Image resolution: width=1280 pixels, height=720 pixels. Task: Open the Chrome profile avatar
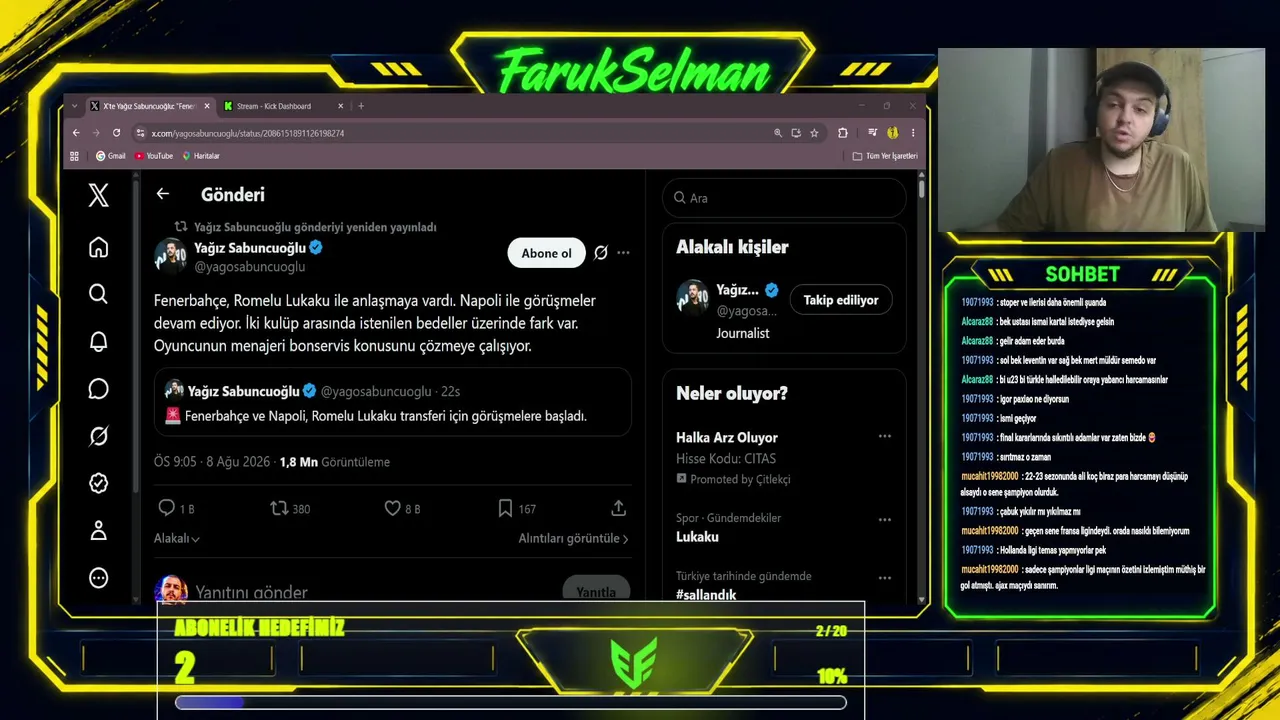coord(892,133)
